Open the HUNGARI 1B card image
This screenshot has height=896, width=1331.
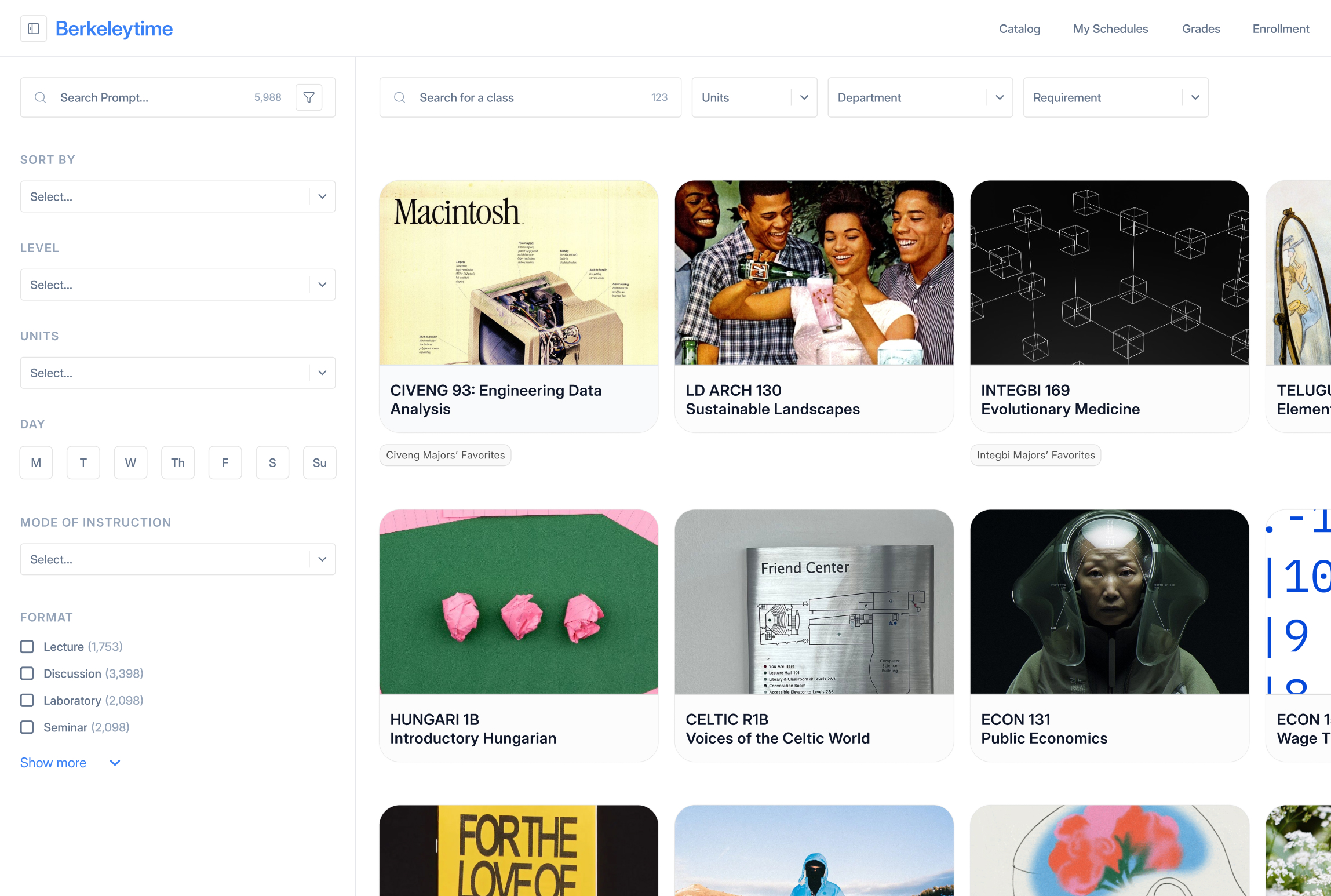tap(519, 602)
